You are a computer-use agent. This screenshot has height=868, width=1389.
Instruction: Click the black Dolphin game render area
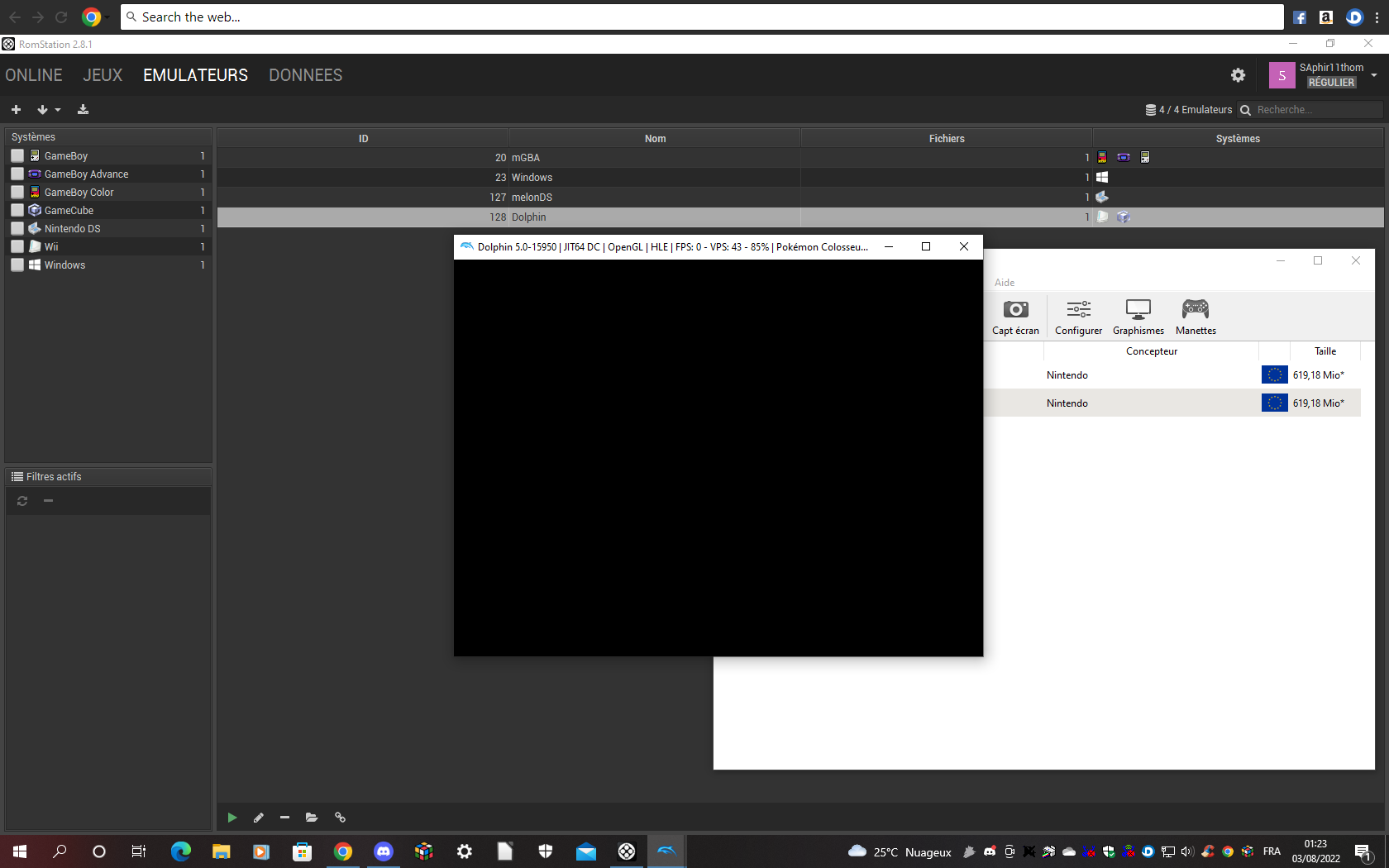718,458
